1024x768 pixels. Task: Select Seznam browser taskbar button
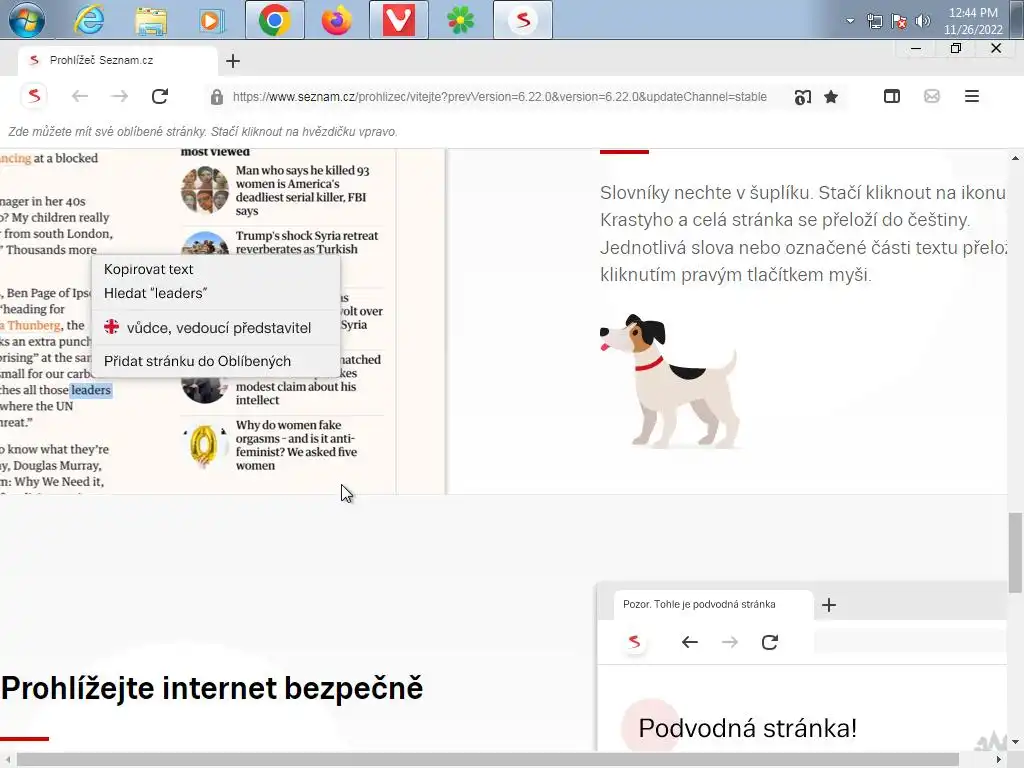click(x=522, y=20)
